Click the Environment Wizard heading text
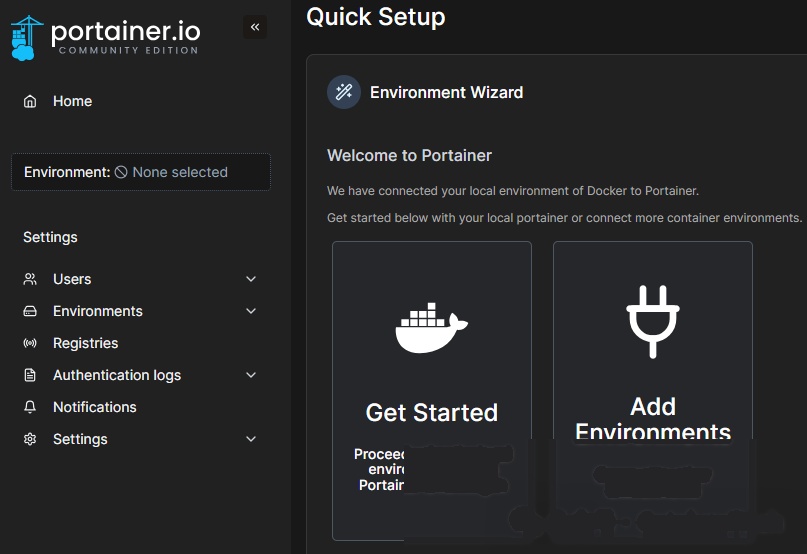 click(x=446, y=92)
